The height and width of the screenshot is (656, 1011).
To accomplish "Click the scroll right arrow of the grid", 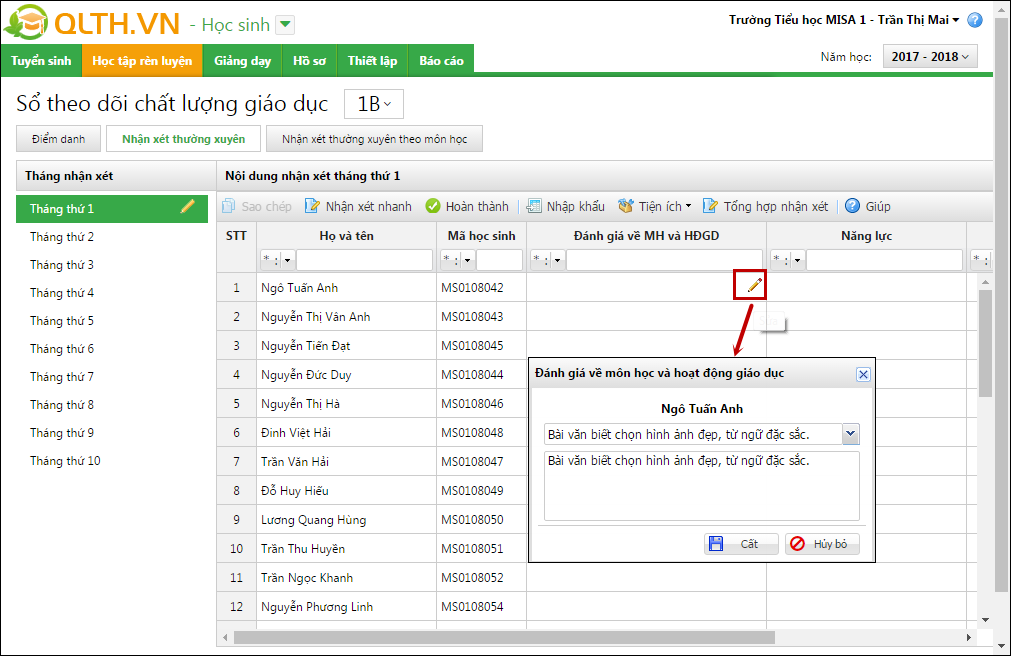I will (968, 637).
